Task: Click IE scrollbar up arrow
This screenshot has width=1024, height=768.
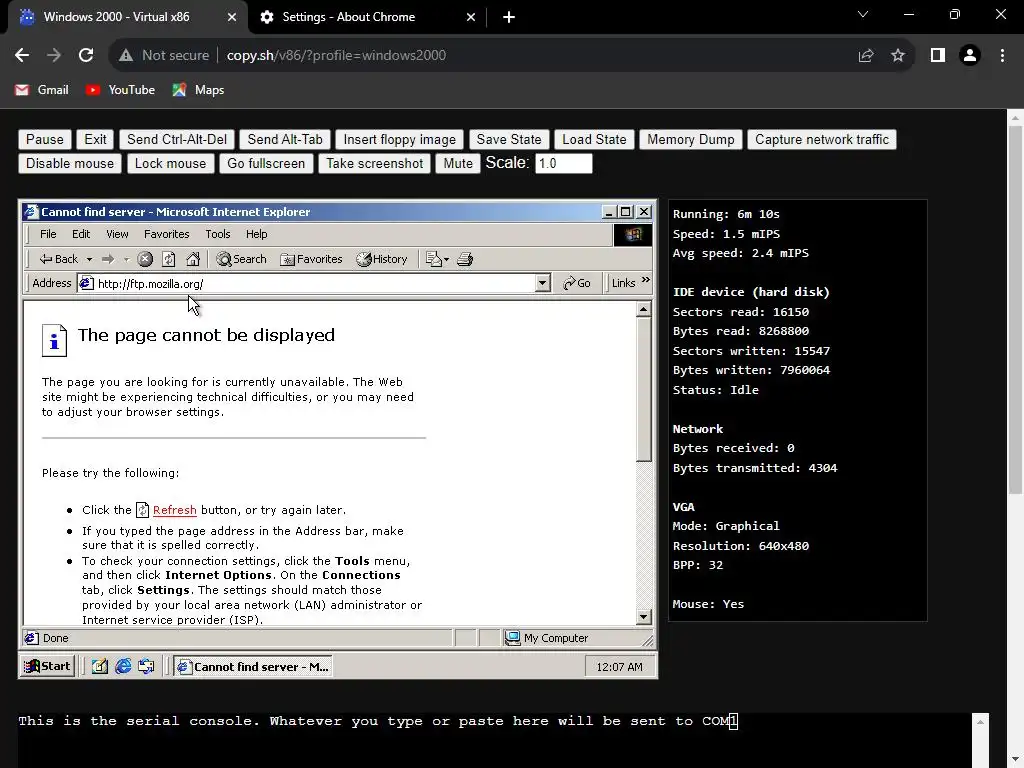Action: click(643, 310)
